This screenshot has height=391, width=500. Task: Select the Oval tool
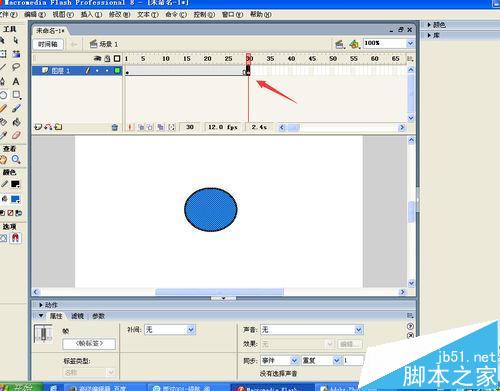3,95
